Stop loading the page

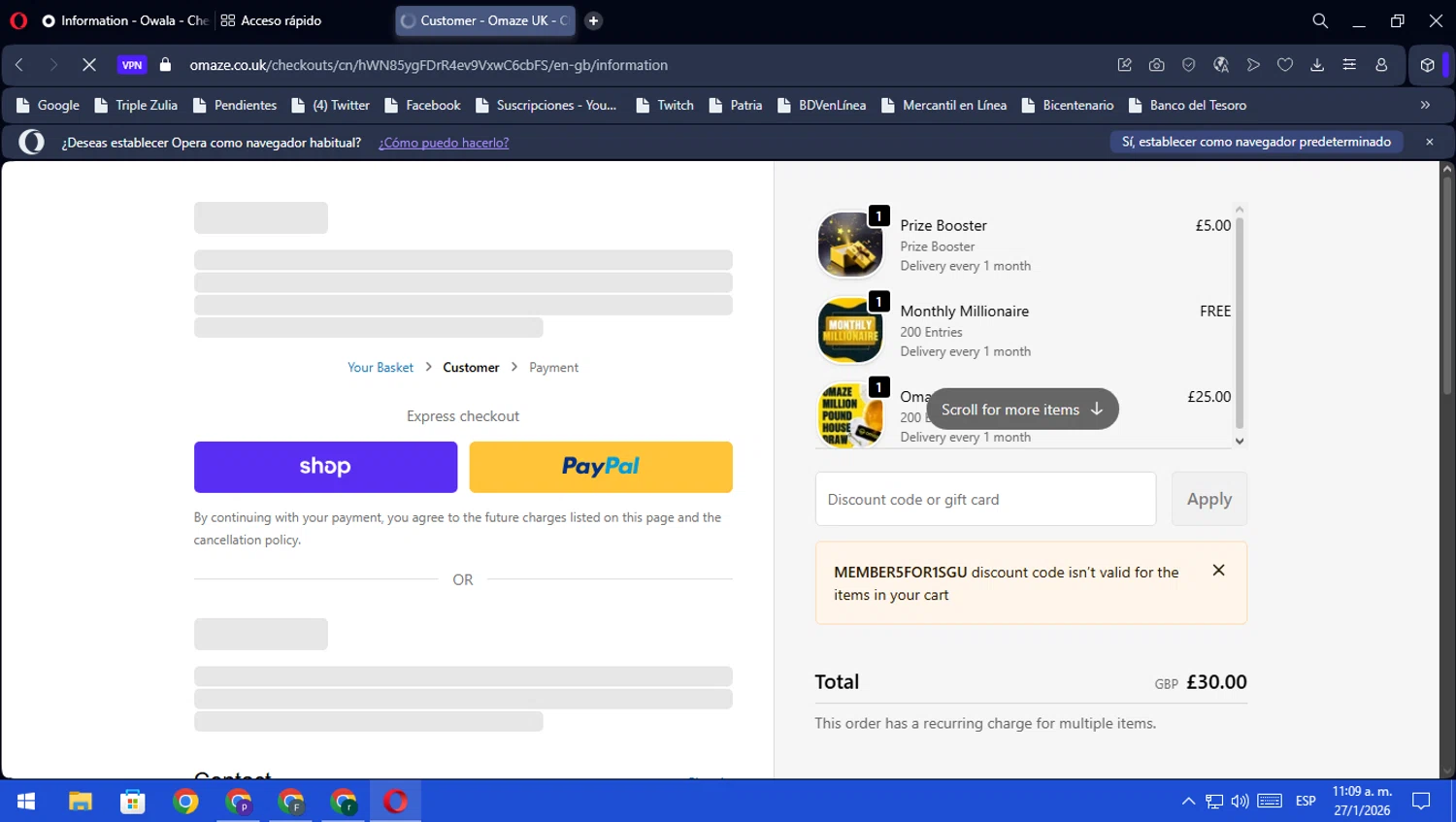click(88, 65)
